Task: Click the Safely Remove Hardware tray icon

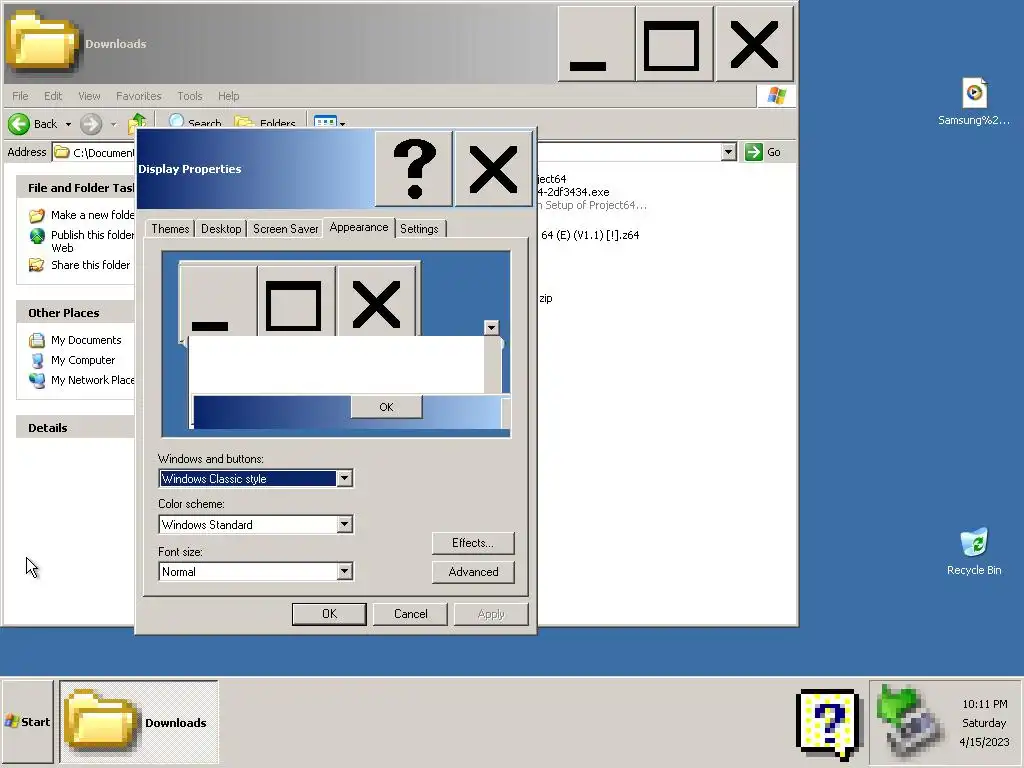Action: click(x=908, y=722)
